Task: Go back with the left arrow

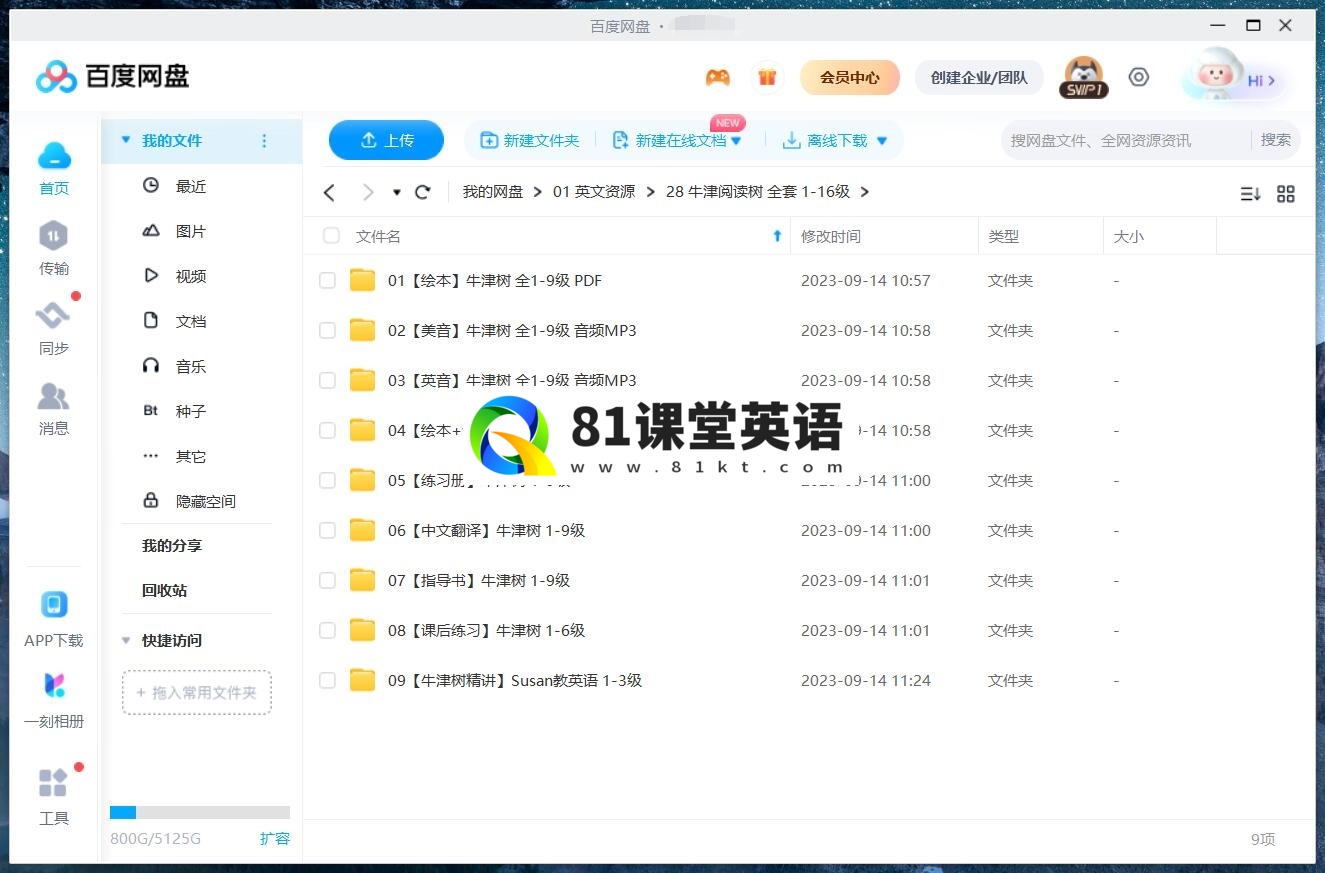Action: pos(329,192)
